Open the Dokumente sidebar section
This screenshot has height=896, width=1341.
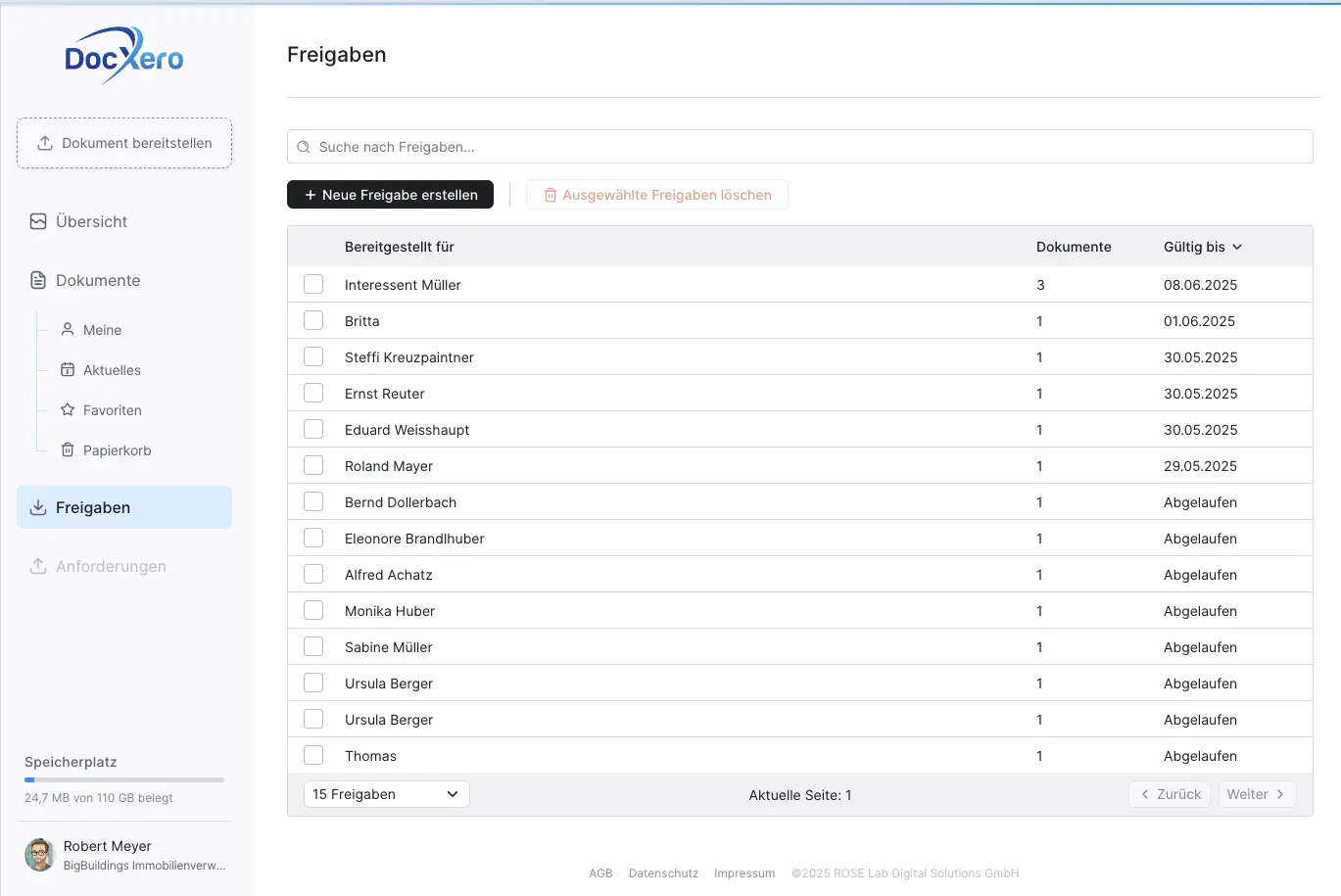[x=98, y=281]
